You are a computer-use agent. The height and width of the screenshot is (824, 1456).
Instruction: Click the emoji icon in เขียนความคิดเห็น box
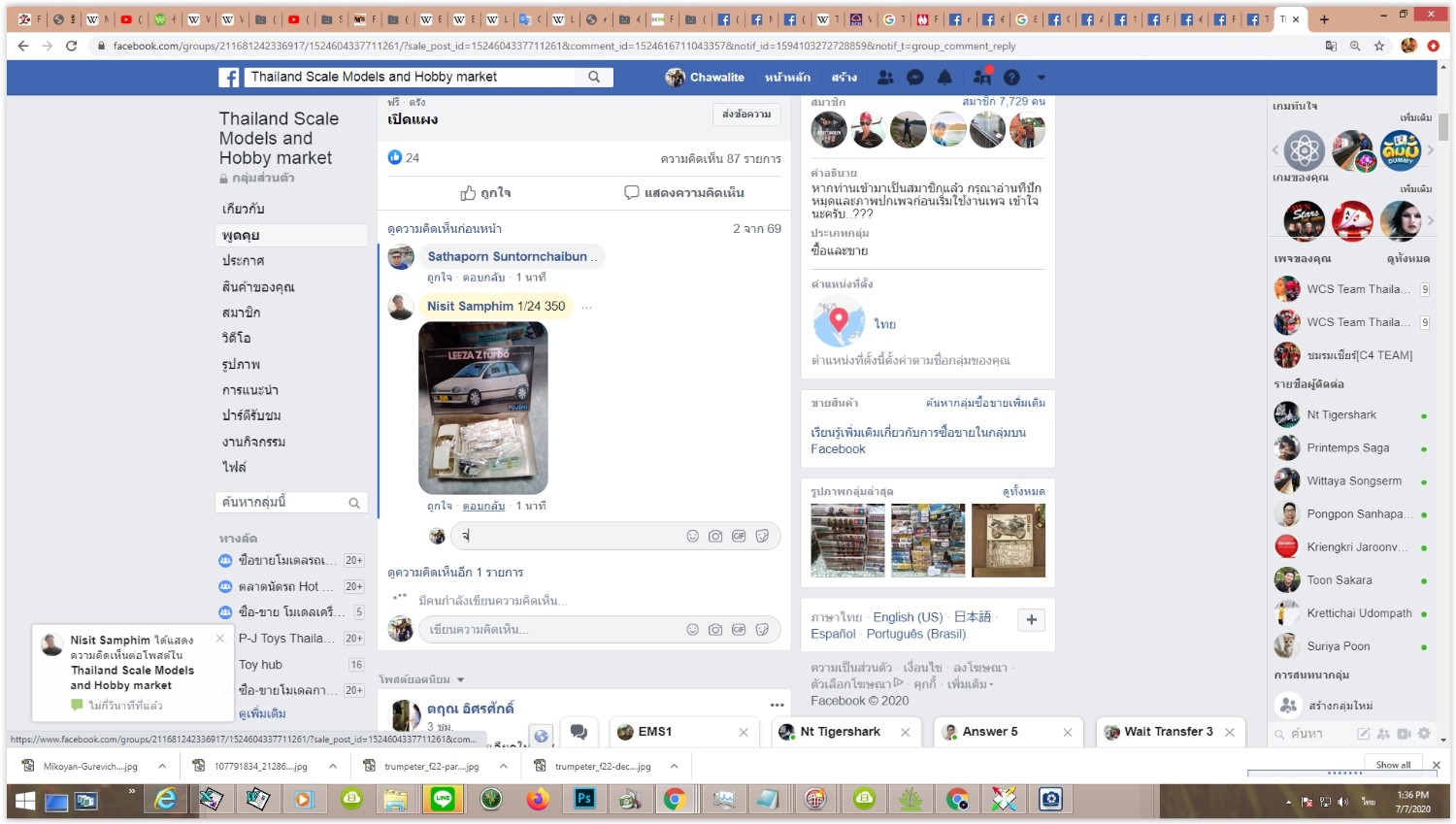pyautogui.click(x=692, y=630)
